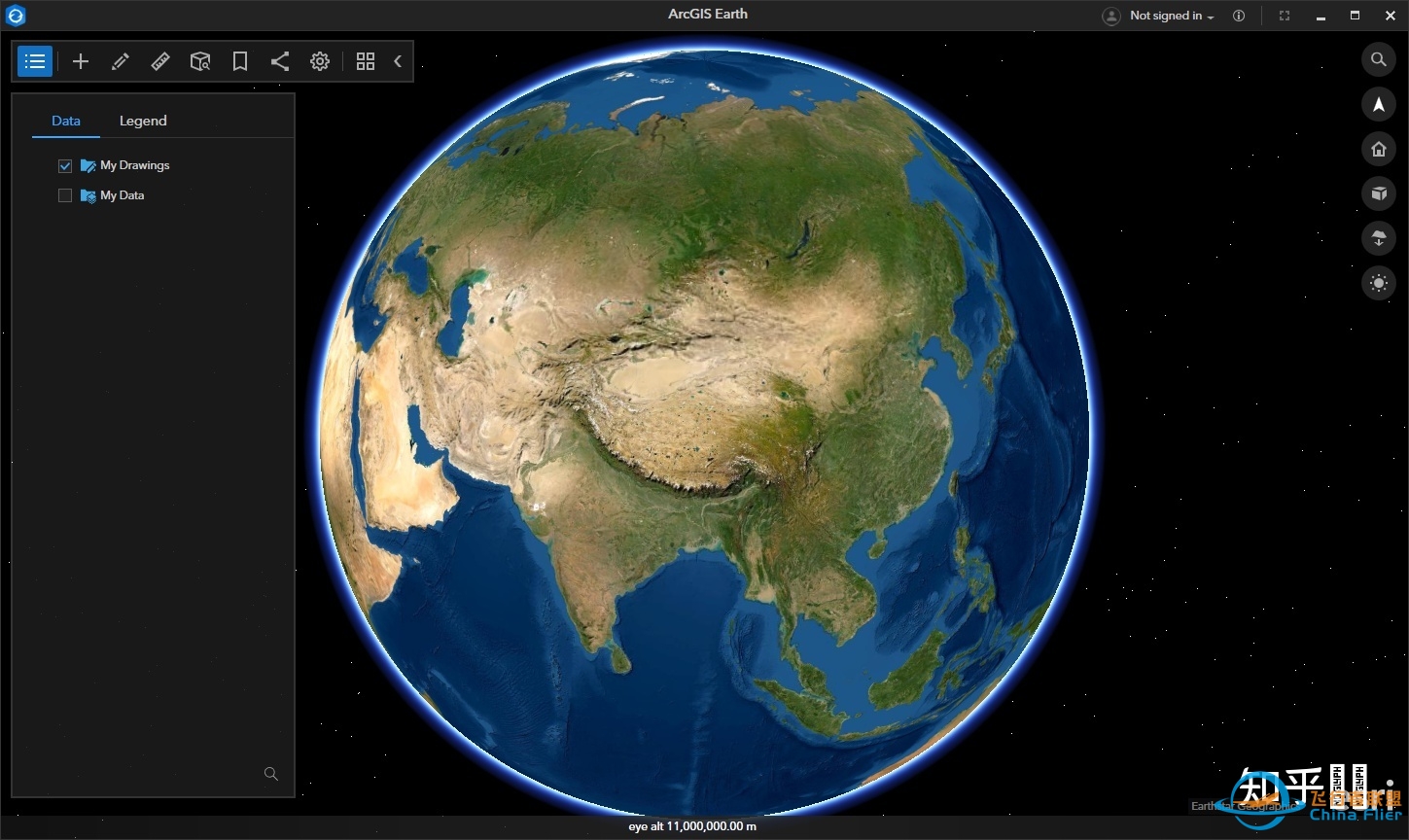Open the Add Data tool
Screen dimensions: 1409x840
tap(81, 61)
